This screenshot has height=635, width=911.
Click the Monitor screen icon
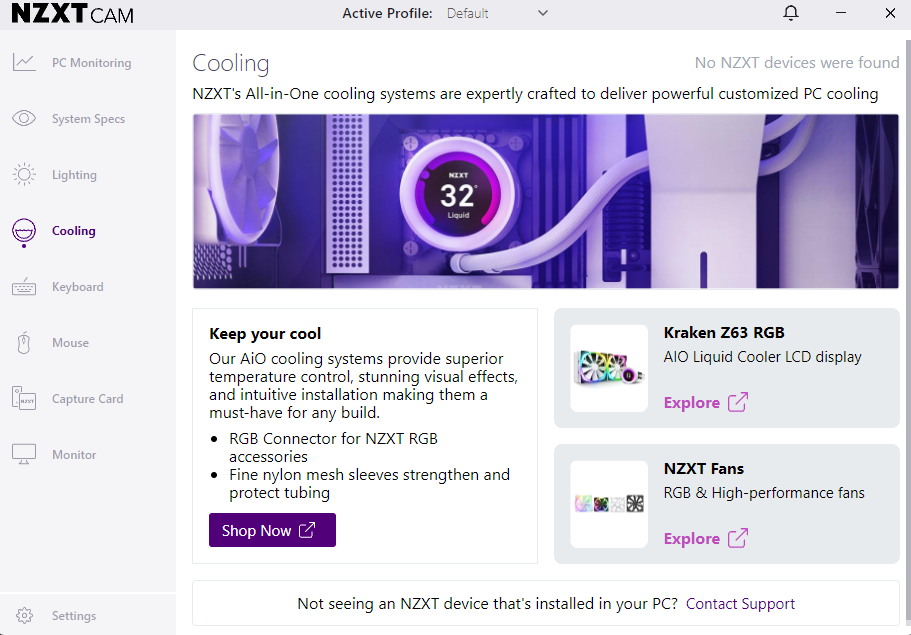click(24, 454)
